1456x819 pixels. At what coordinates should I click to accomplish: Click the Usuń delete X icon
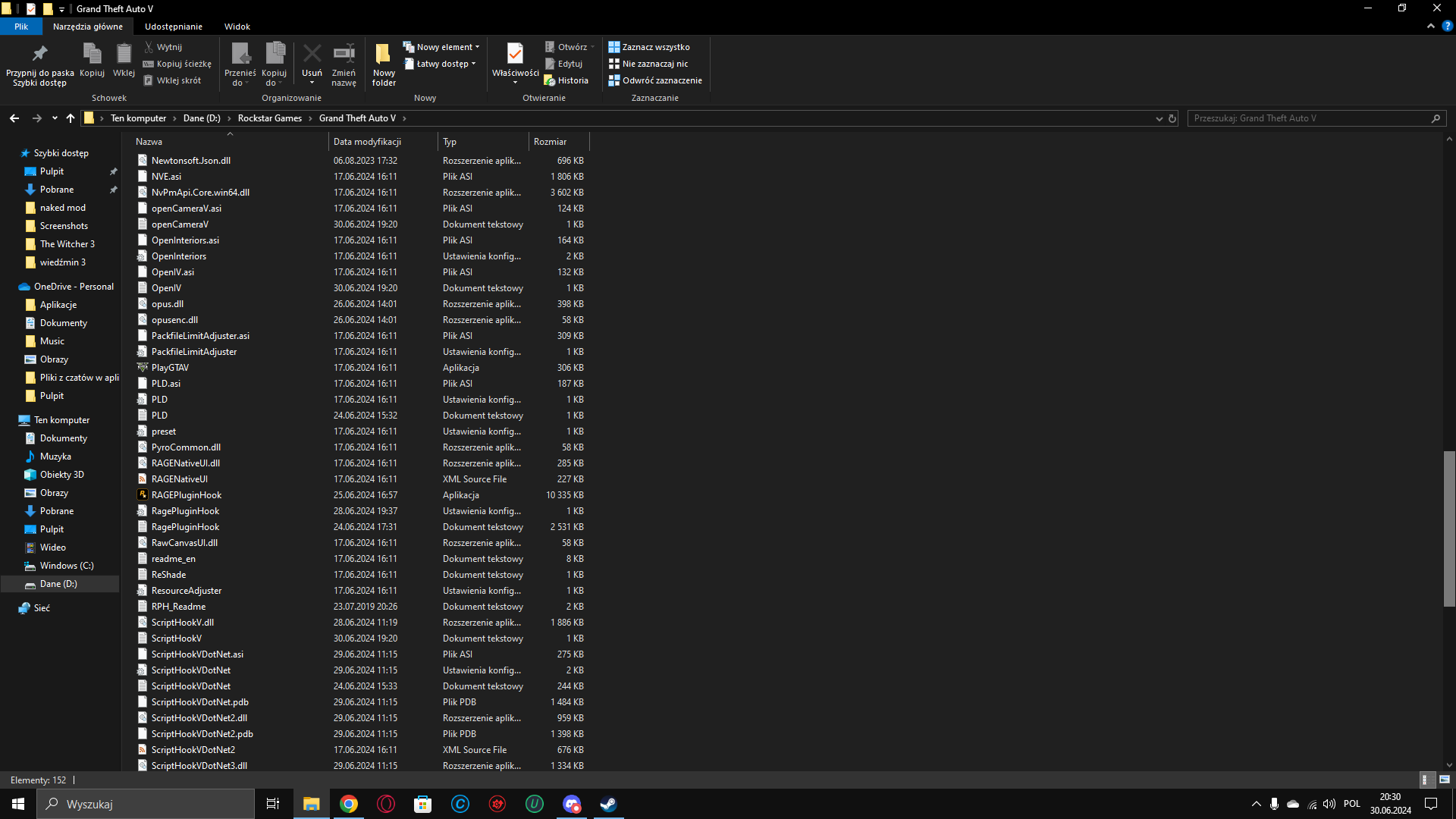pos(312,55)
